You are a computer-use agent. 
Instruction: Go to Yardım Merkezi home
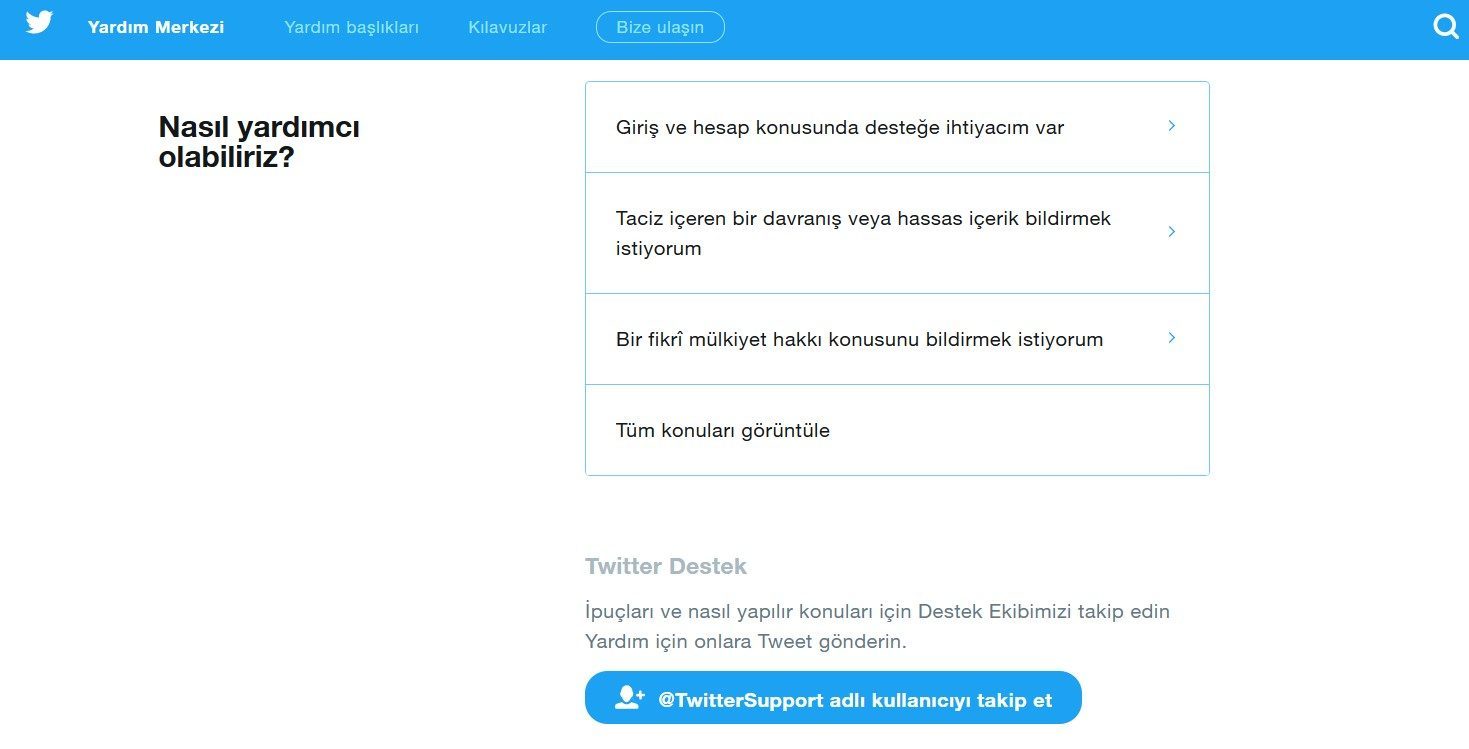point(156,27)
